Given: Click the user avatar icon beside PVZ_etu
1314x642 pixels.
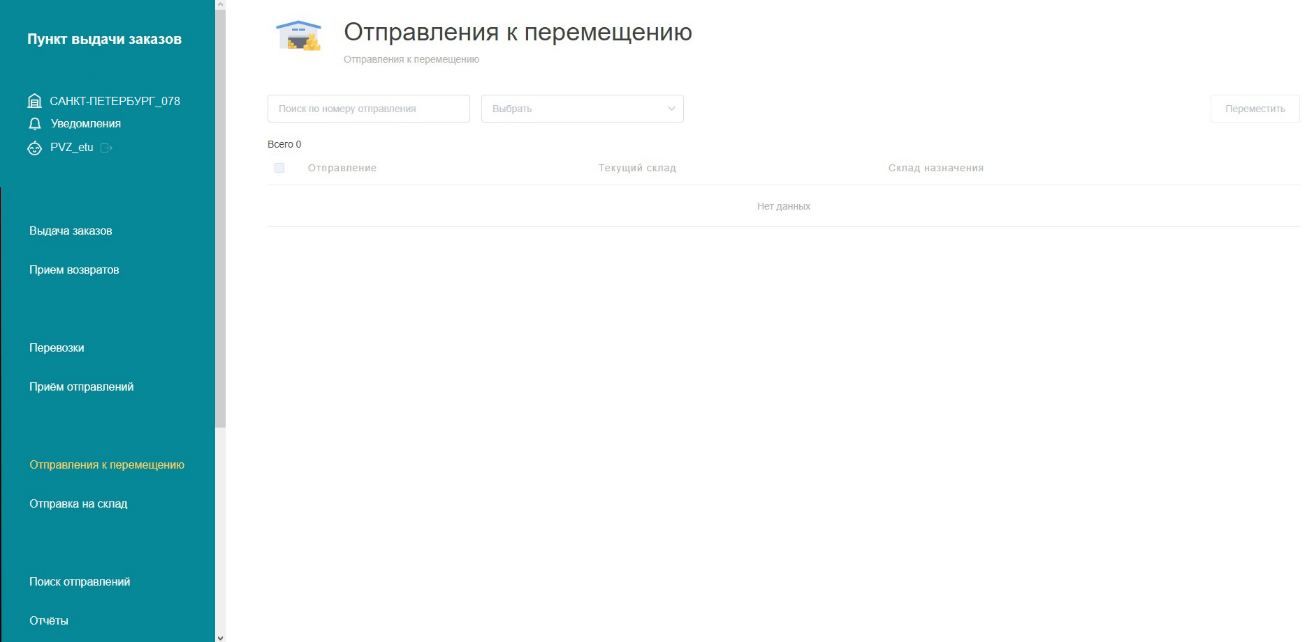Looking at the screenshot, I should point(35,147).
